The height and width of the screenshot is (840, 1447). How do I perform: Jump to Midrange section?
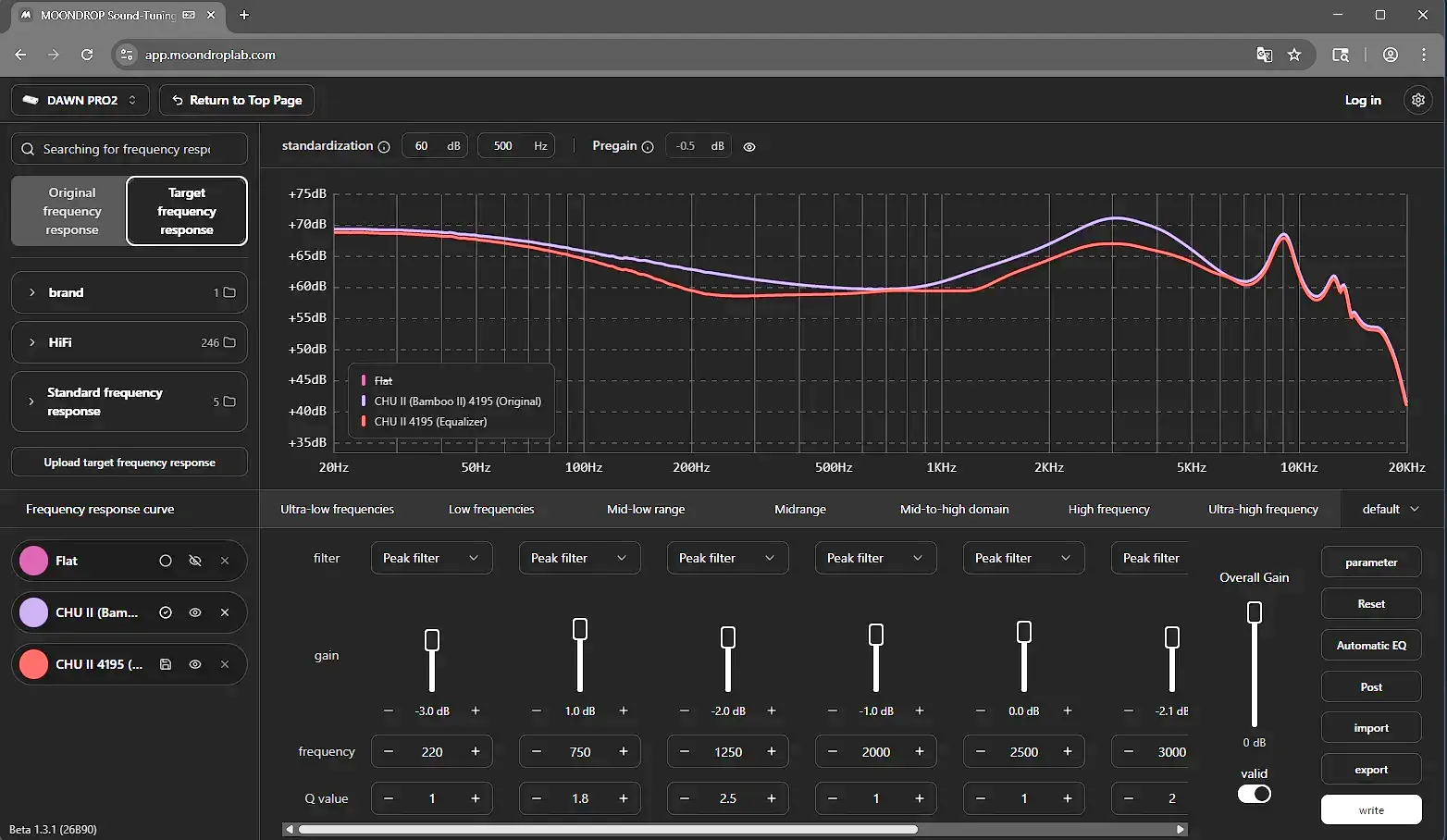[800, 509]
